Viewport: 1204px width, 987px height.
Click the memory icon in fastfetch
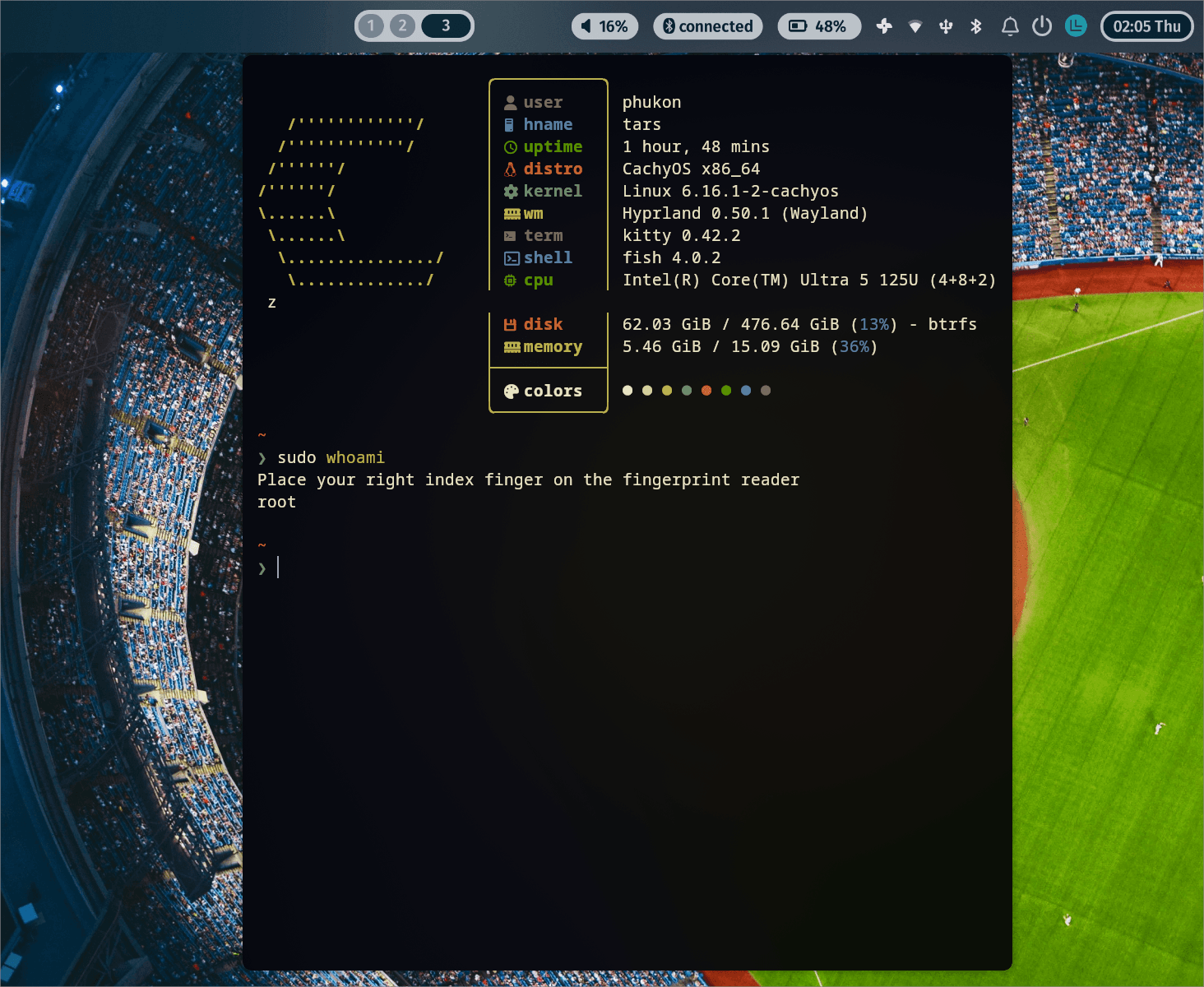[510, 346]
